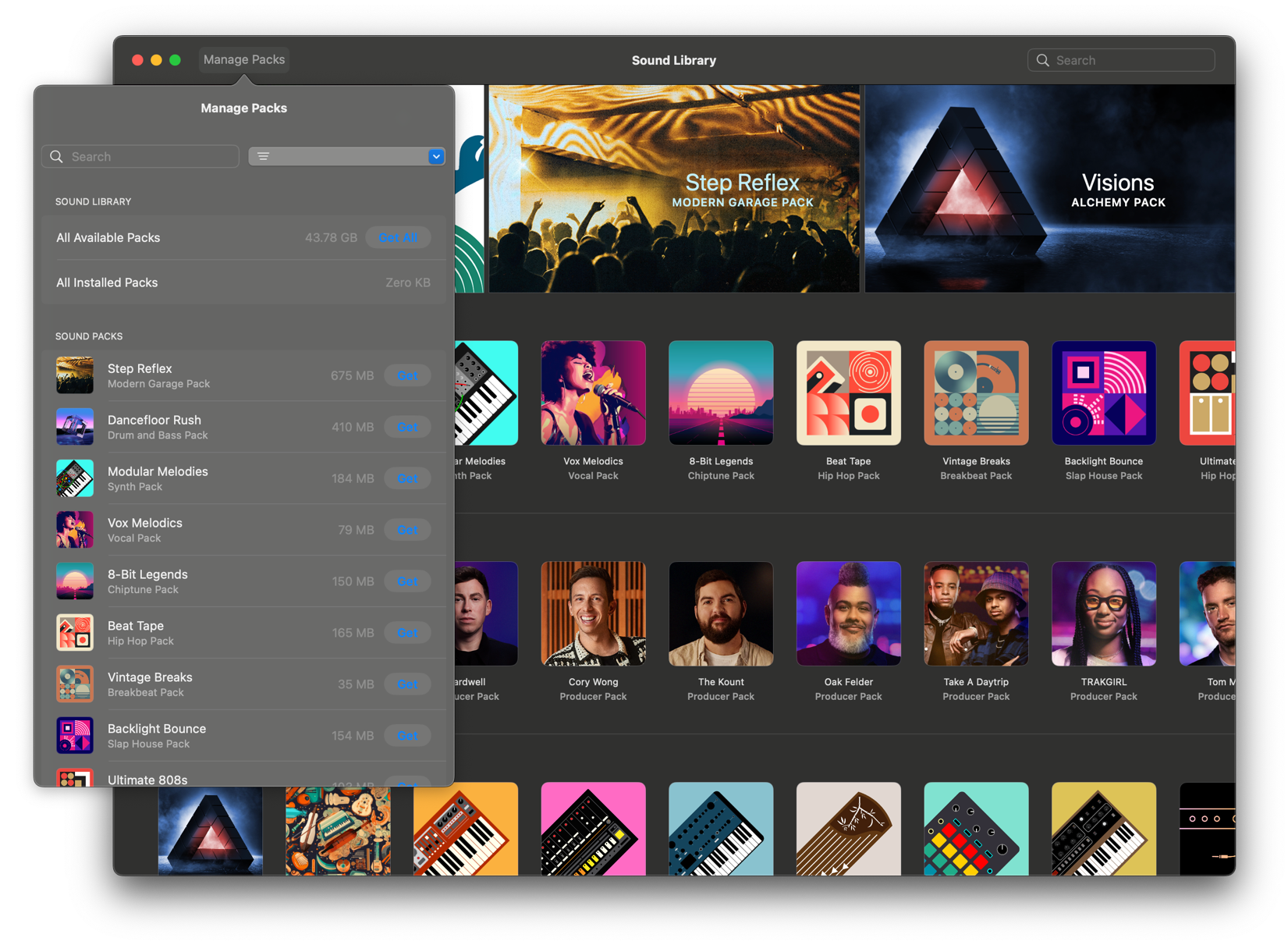Open the Step Reflex Modern Garage banner
Screen dimensions: 1288x945
tap(674, 189)
